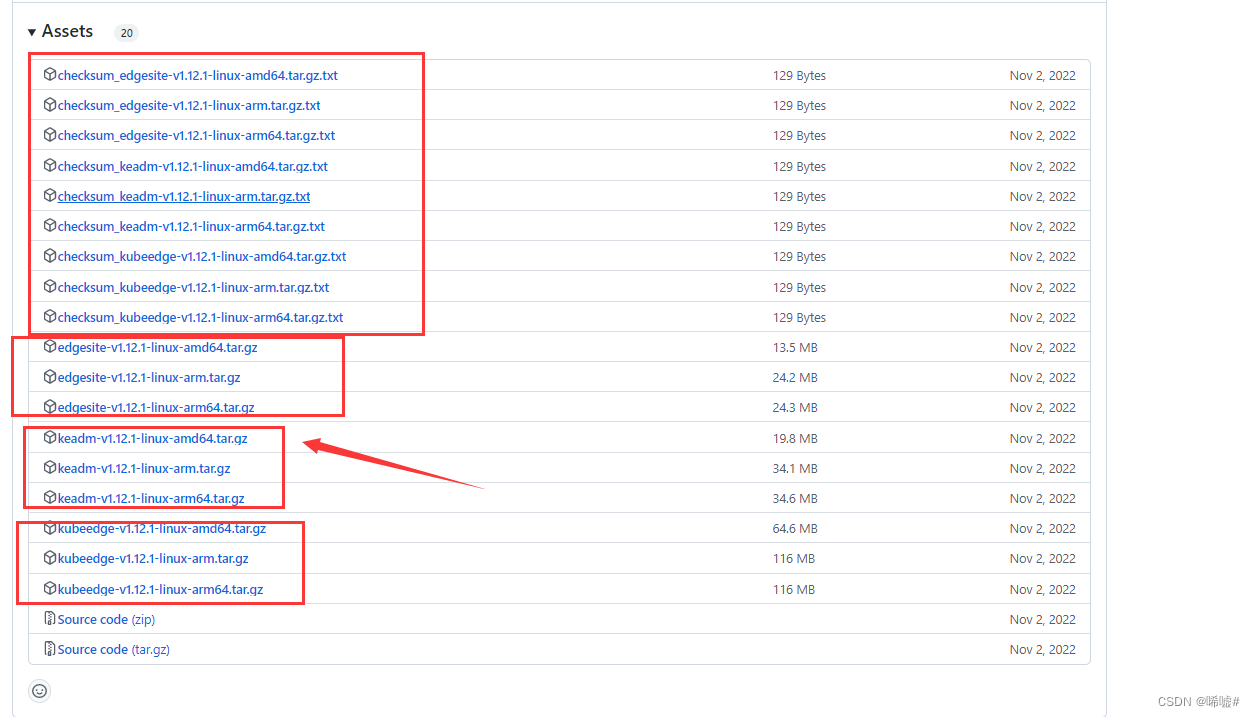
Task: Click 116 MB size of kubeedge linux-arm64.tar.gz
Action: coord(794,589)
